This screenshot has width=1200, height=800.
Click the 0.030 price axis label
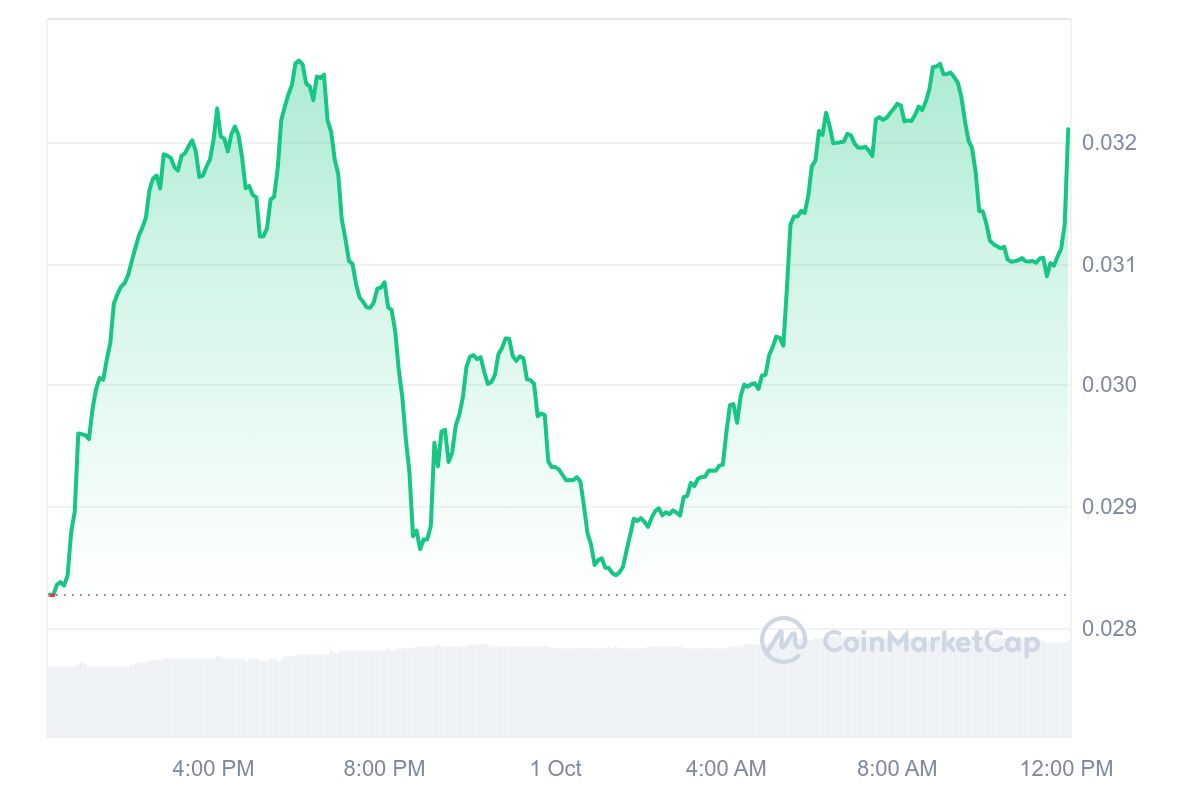1109,386
